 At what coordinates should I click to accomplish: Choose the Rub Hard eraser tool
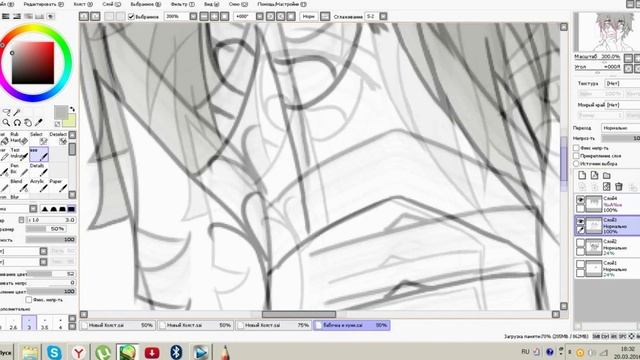19,138
